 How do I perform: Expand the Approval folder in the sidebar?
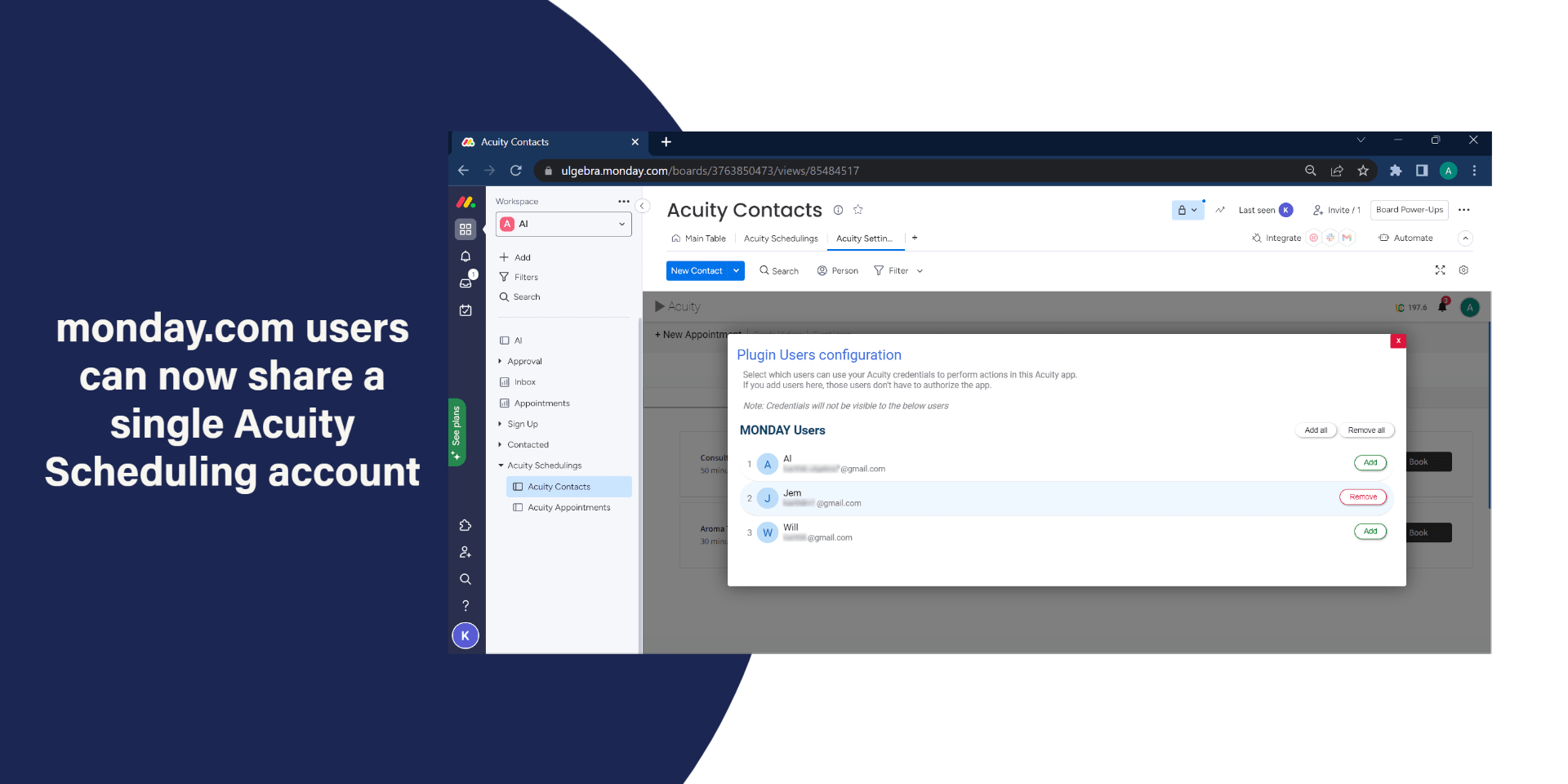[500, 361]
